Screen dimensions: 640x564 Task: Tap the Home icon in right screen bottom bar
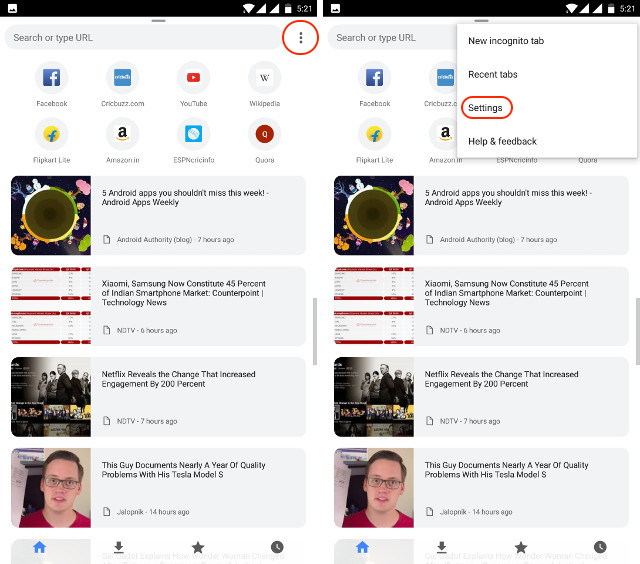(x=362, y=547)
